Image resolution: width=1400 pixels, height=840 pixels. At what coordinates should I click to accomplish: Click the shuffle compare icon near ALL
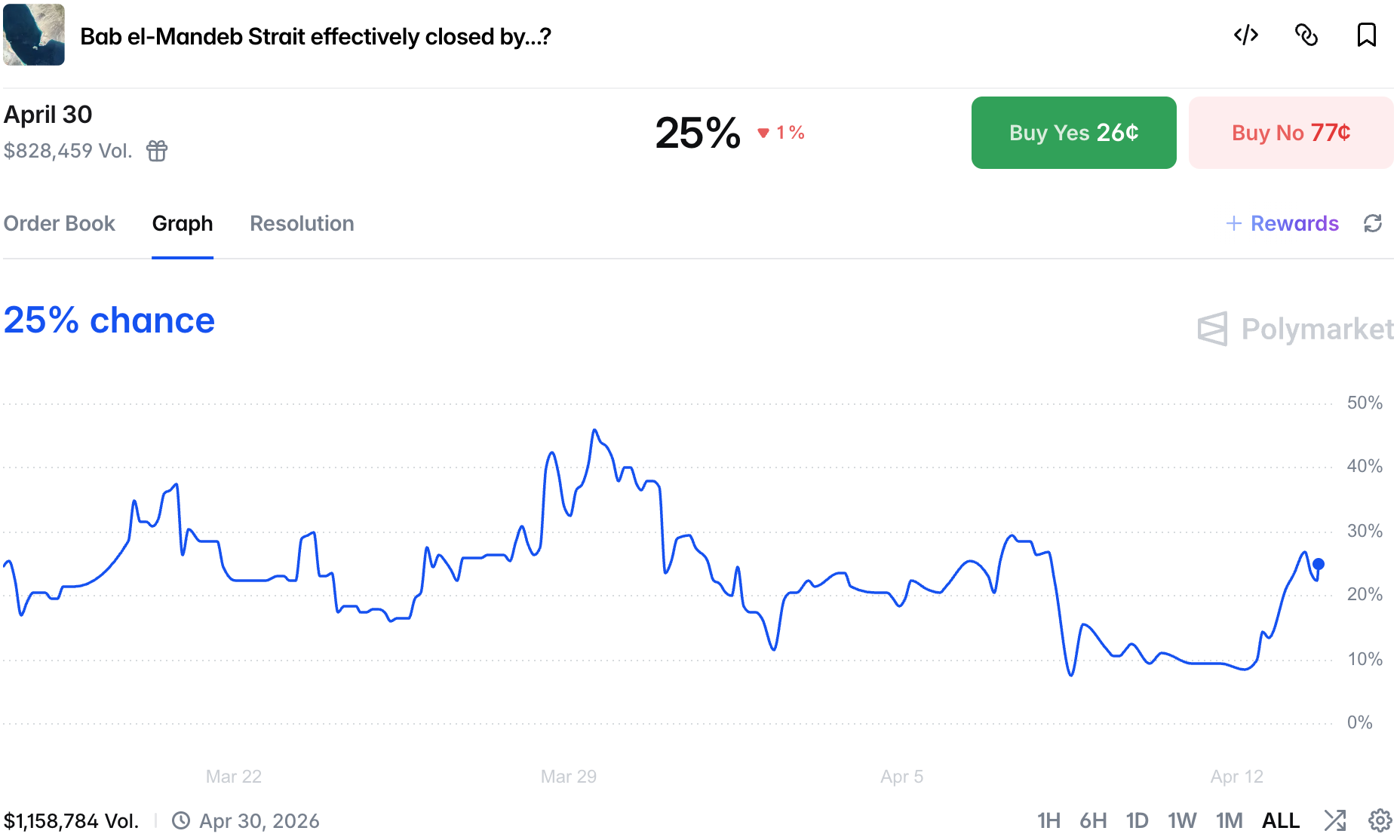click(x=1334, y=820)
